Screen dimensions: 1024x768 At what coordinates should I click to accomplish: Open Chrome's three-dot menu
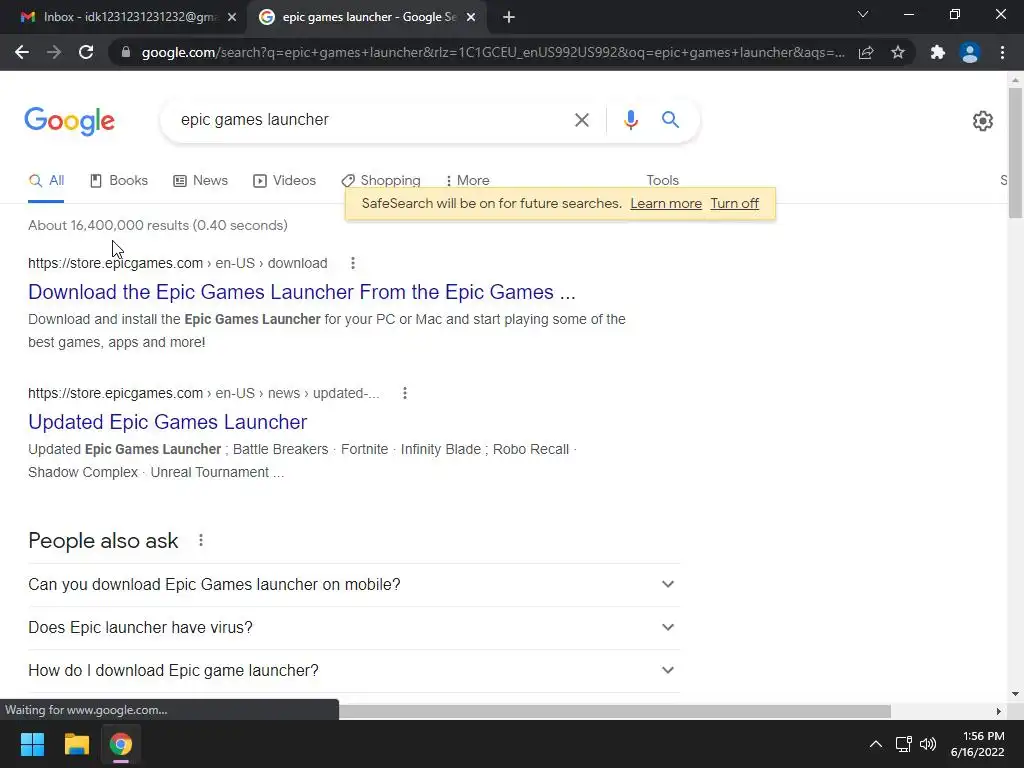[1002, 52]
